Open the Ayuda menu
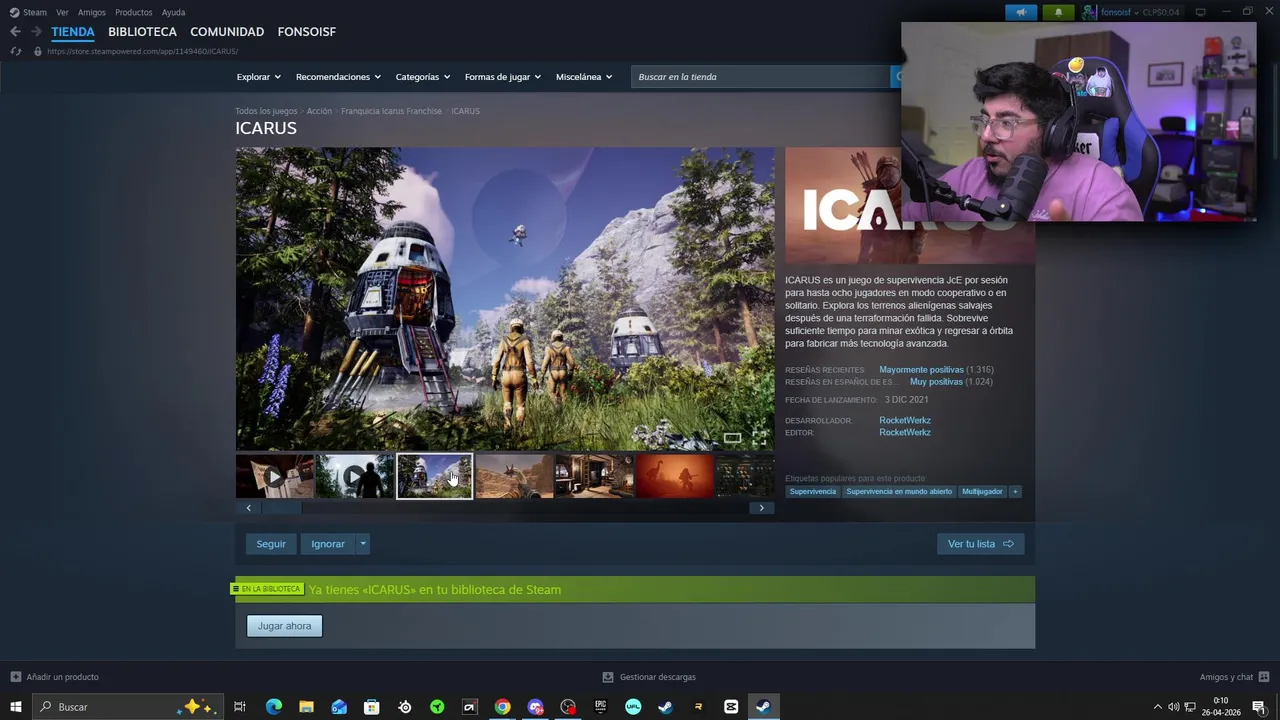The height and width of the screenshot is (720, 1280). pos(173,12)
